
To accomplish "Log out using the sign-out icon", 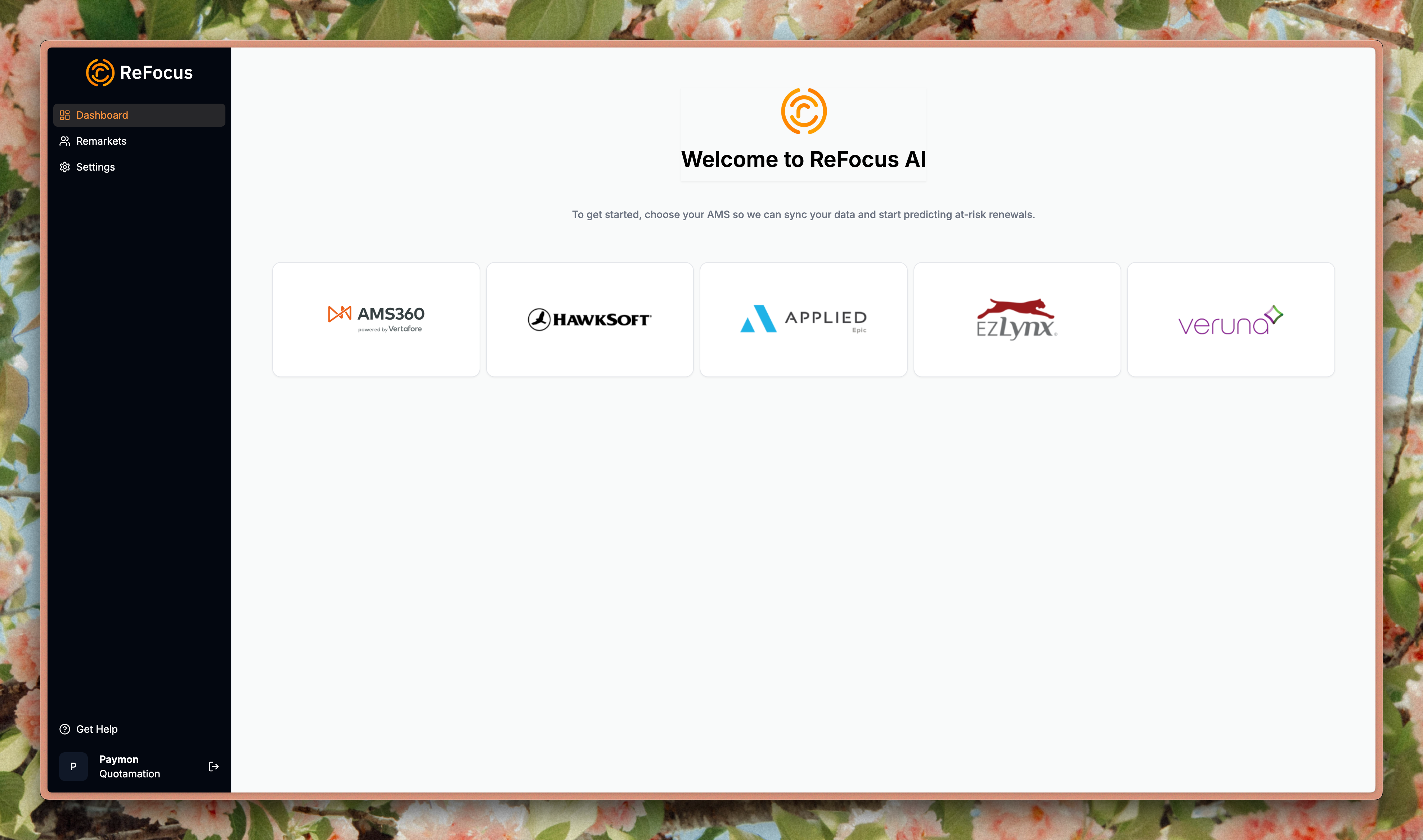I will (214, 767).
